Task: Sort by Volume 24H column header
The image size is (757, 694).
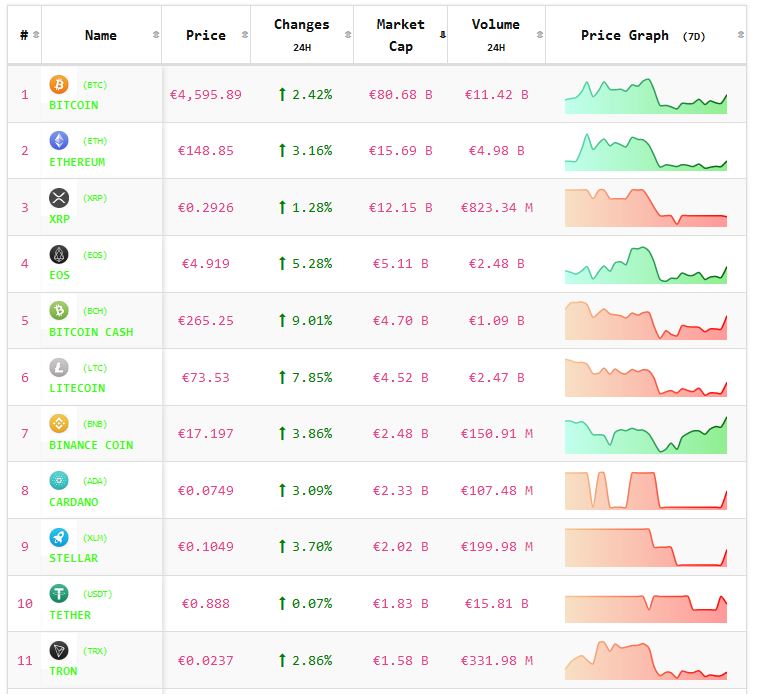Action: 496,35
